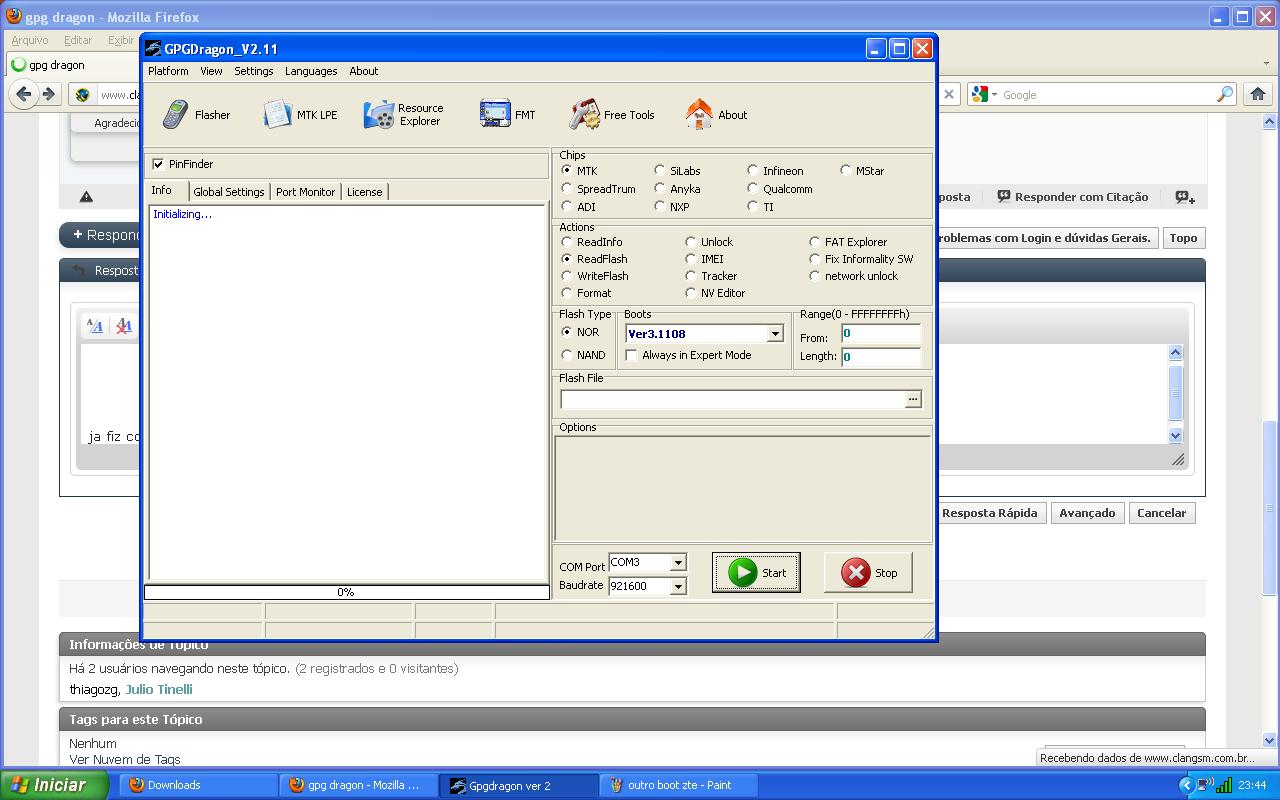This screenshot has height=800, width=1280.
Task: Select MTK chip radio button
Action: (x=567, y=171)
